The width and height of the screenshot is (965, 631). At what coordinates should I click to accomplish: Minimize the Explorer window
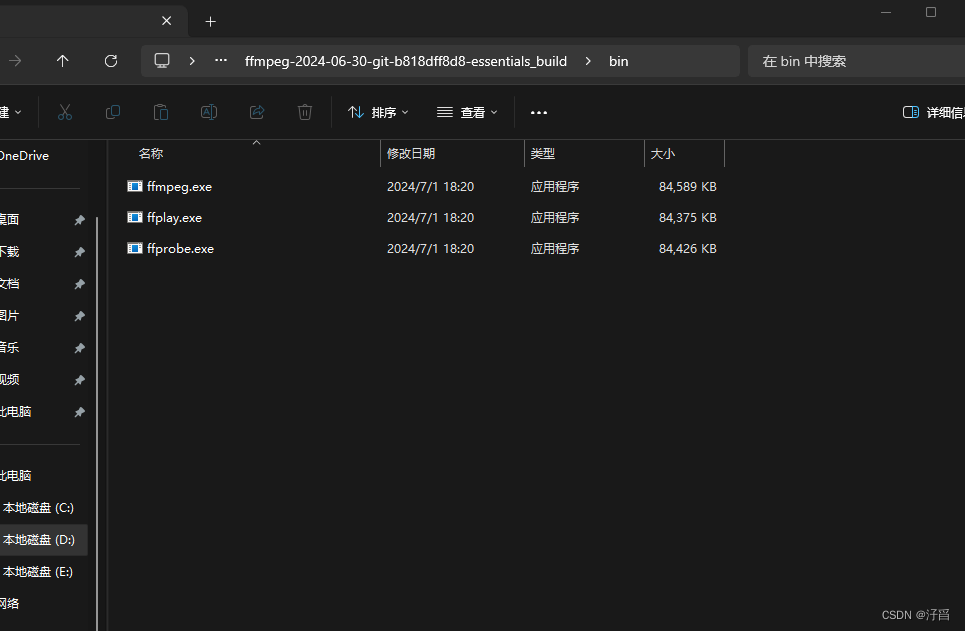pos(886,12)
